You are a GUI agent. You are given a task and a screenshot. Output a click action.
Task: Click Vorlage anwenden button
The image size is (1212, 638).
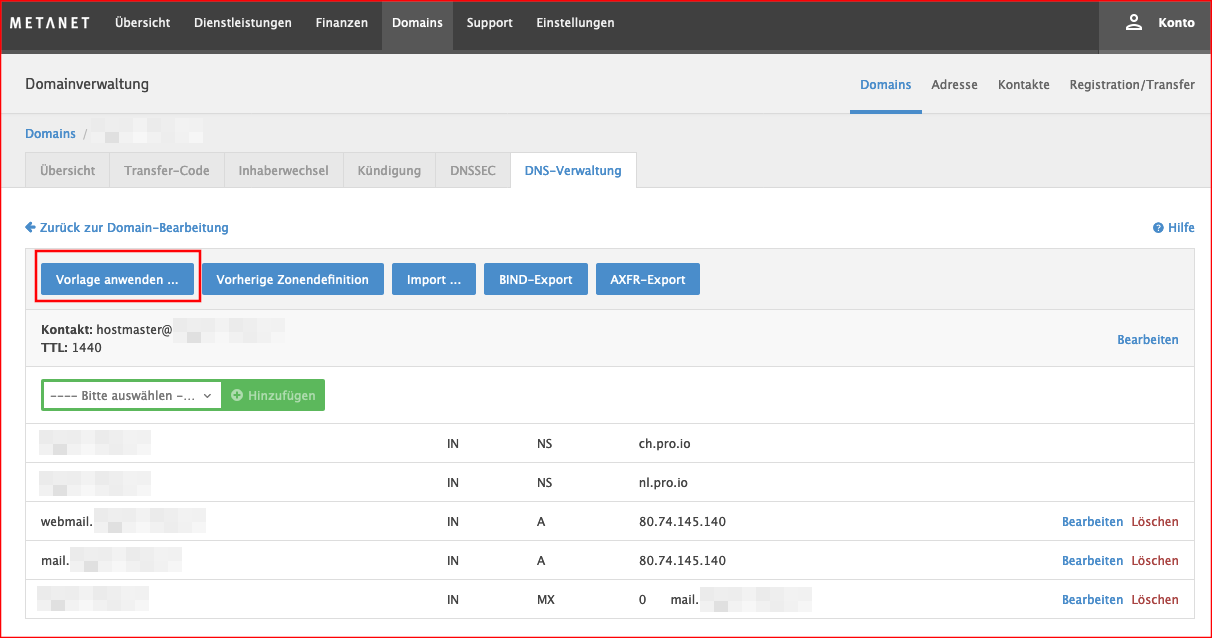coord(117,279)
